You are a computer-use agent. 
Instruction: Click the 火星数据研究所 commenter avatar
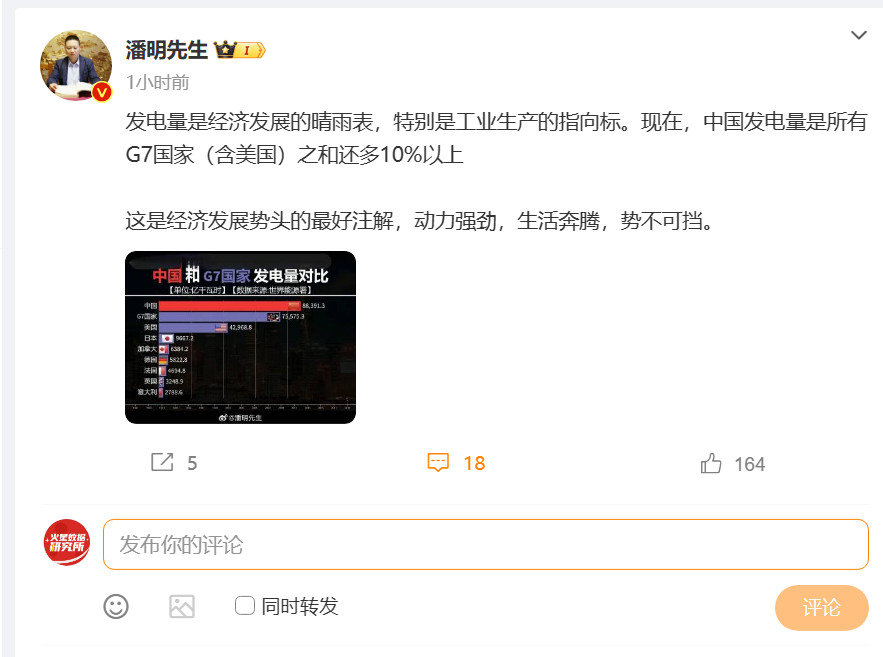pos(67,543)
